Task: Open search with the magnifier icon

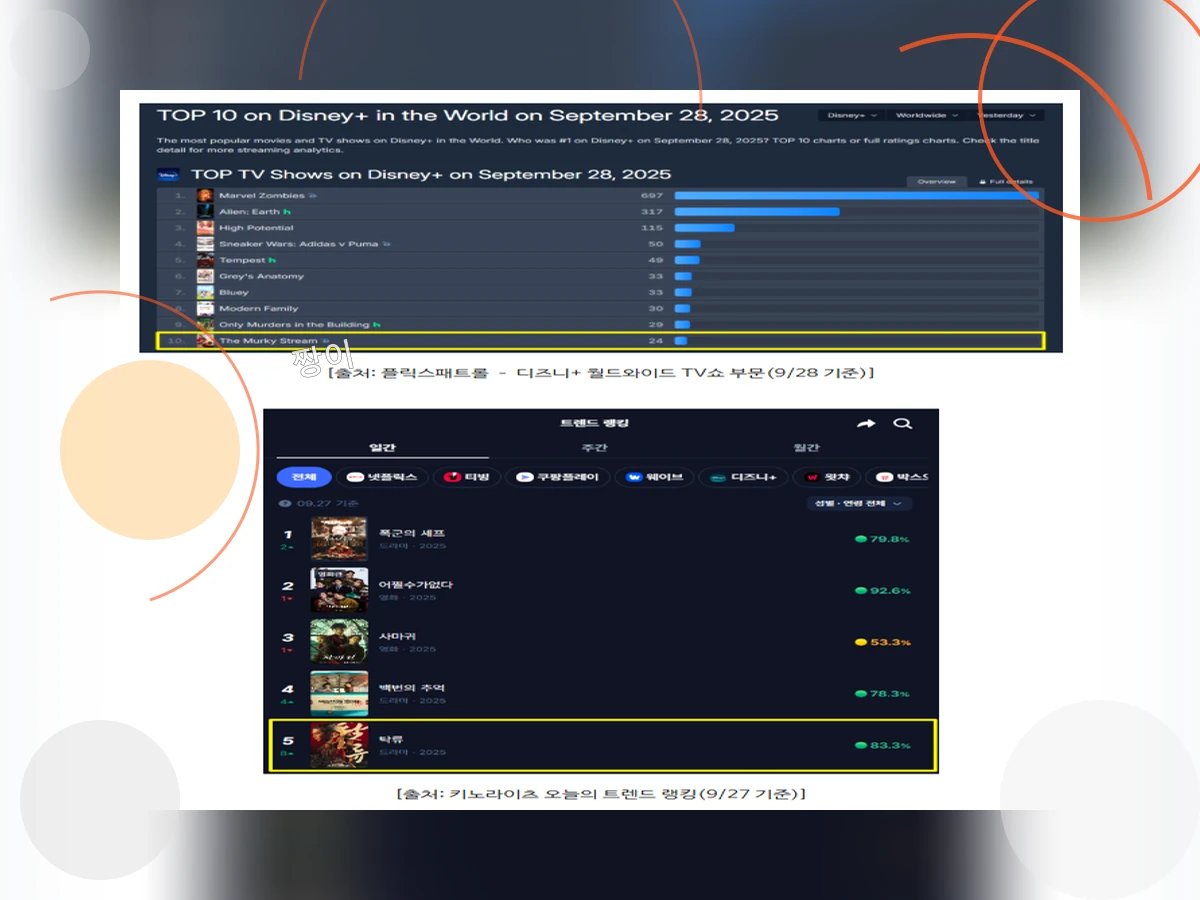Action: point(902,424)
